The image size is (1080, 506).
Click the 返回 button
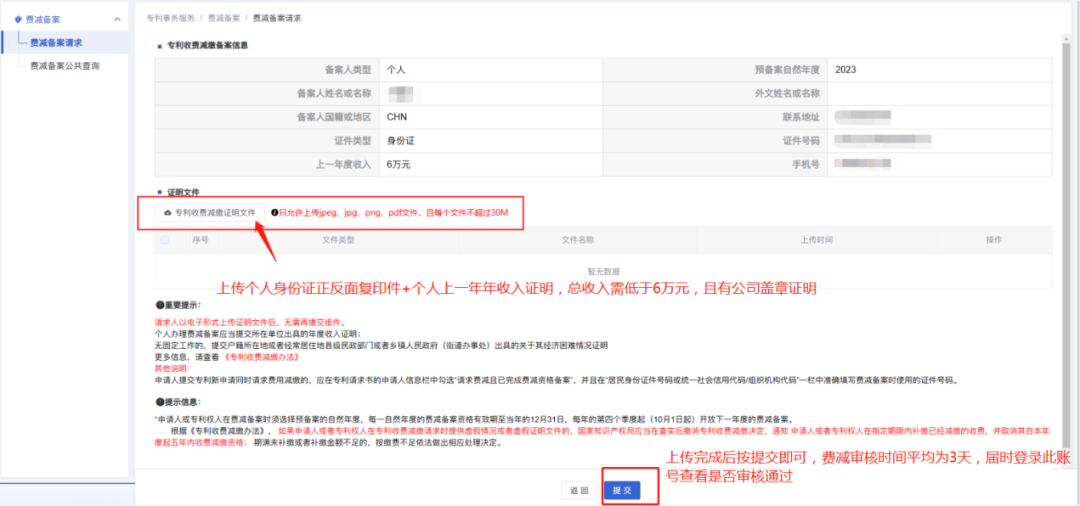coord(579,490)
